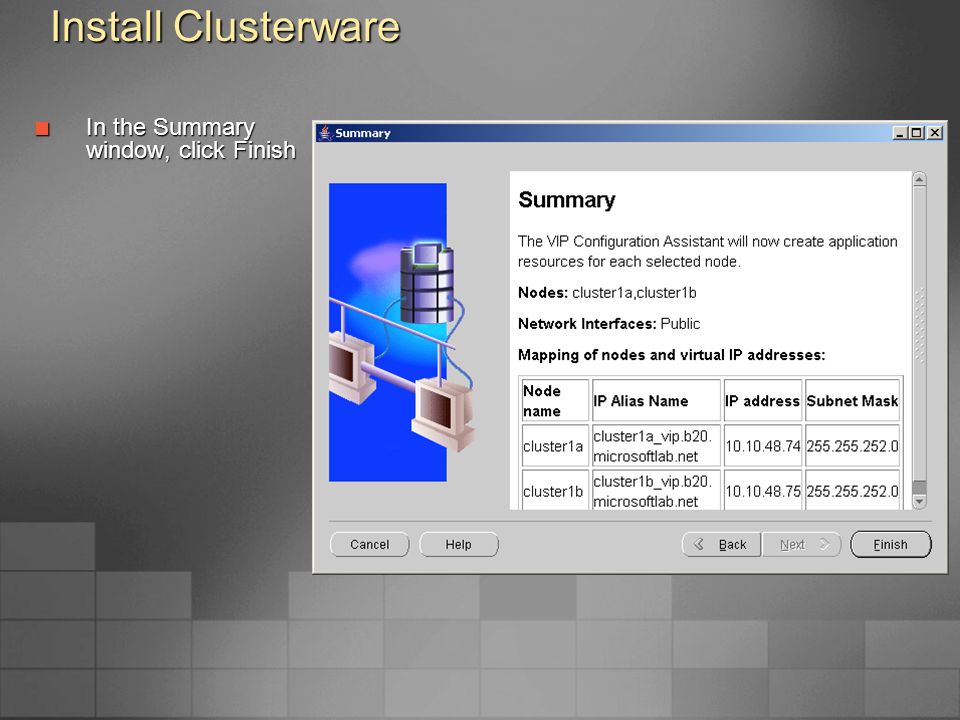Click the Java icon in Summary title bar
Screen dimensions: 960x720
[325, 133]
